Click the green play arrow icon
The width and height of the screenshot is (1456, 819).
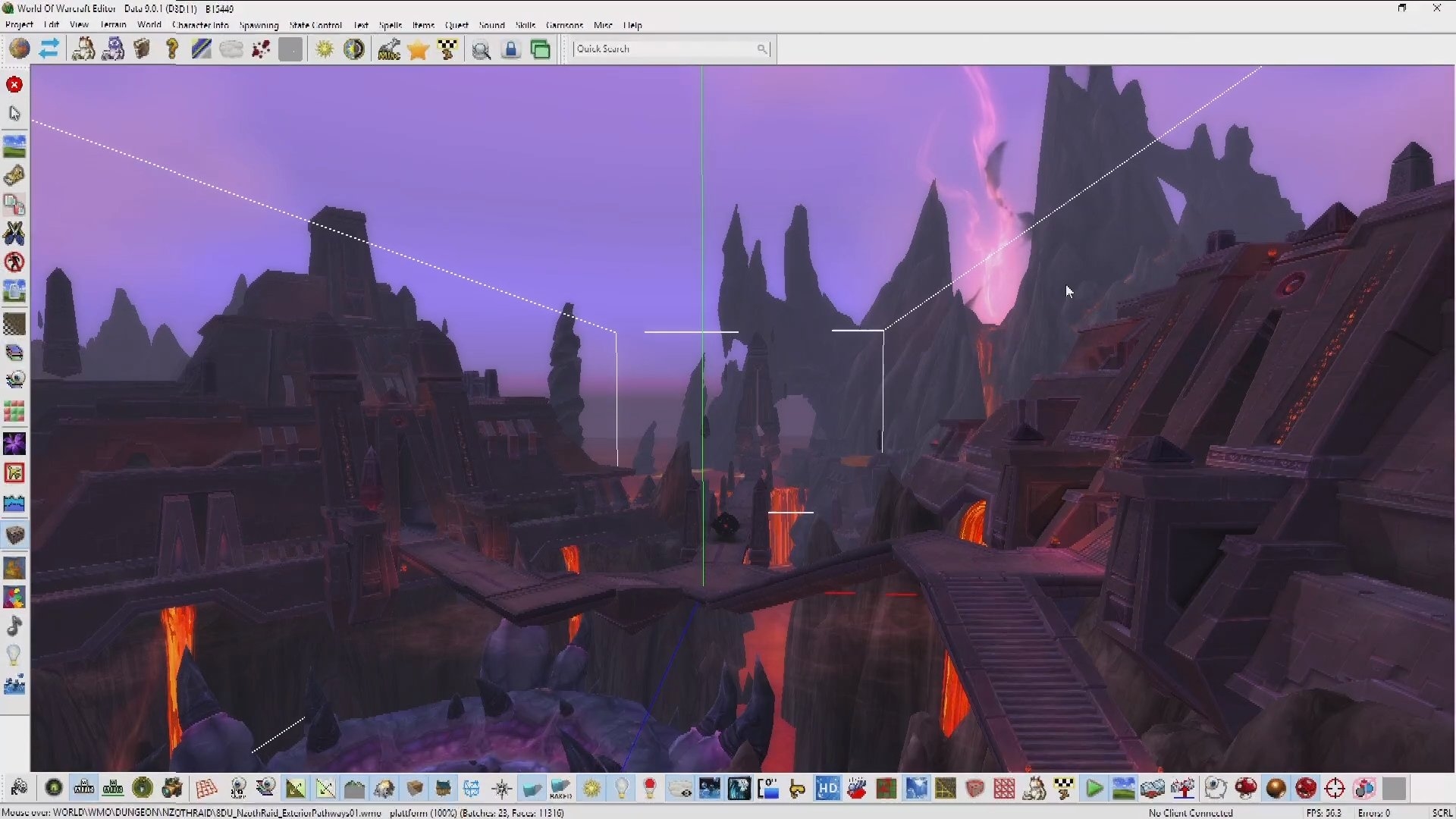click(x=1094, y=789)
